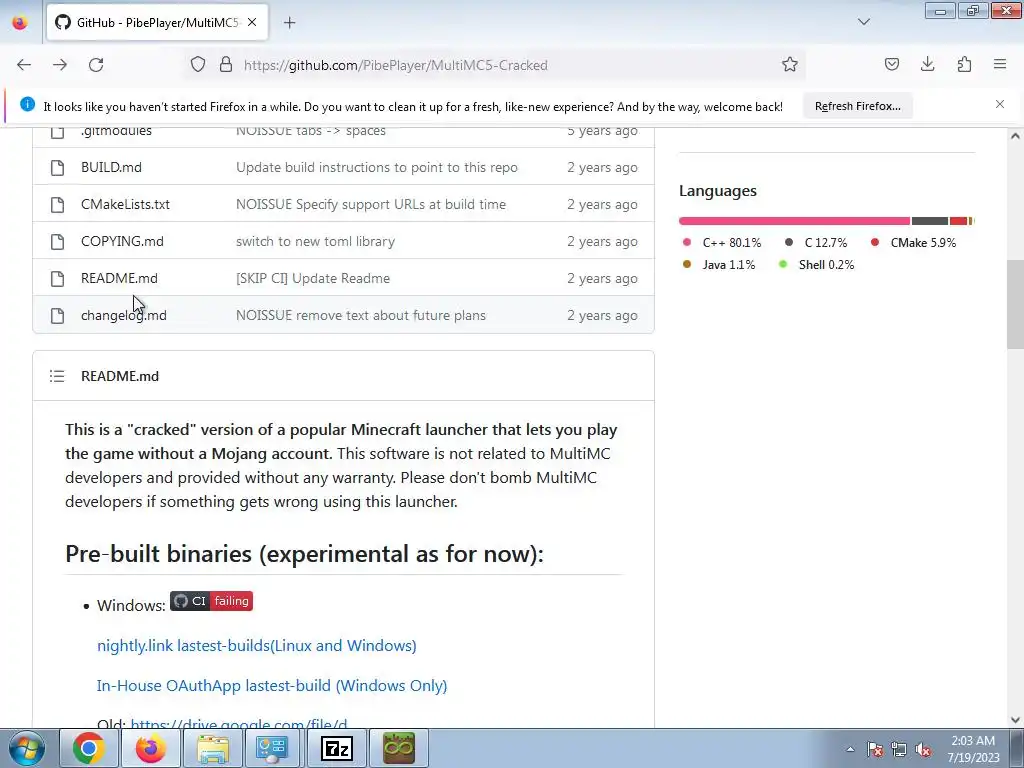This screenshot has width=1024, height=768.
Task: Open the README outline list icon
Action: click(x=57, y=376)
